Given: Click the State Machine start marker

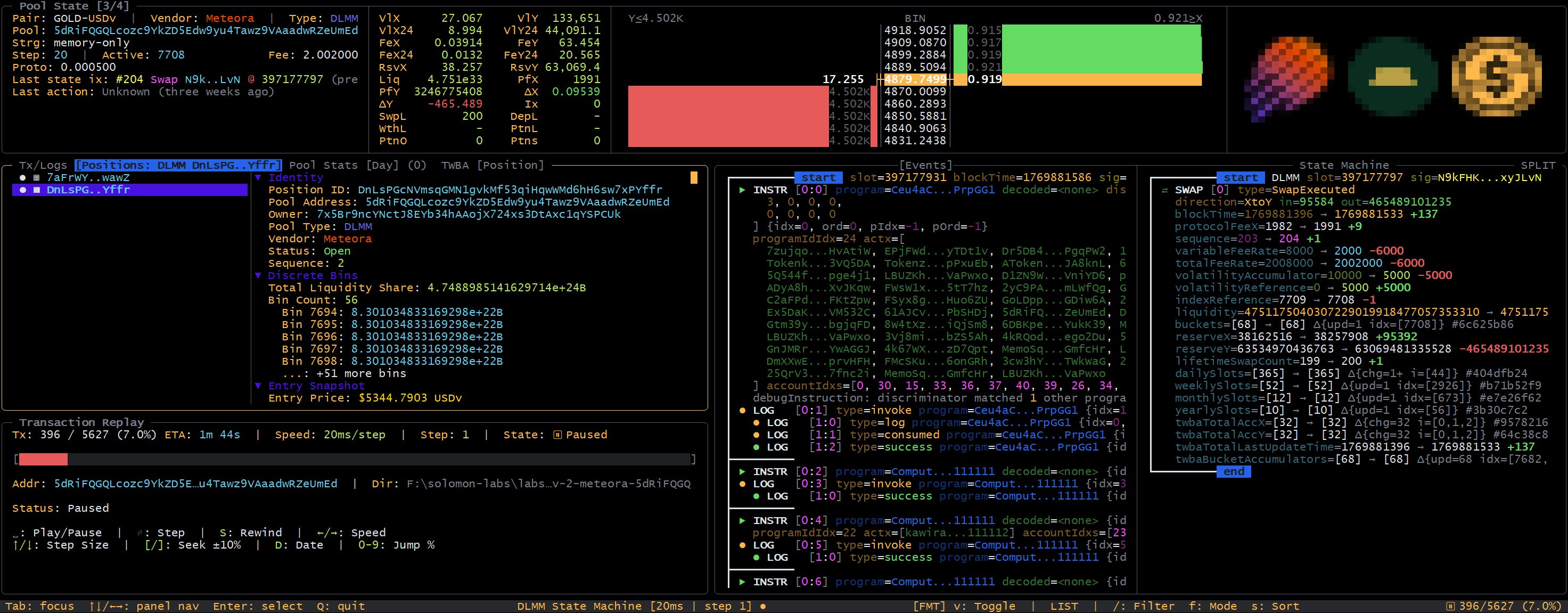Looking at the screenshot, I should (1241, 178).
